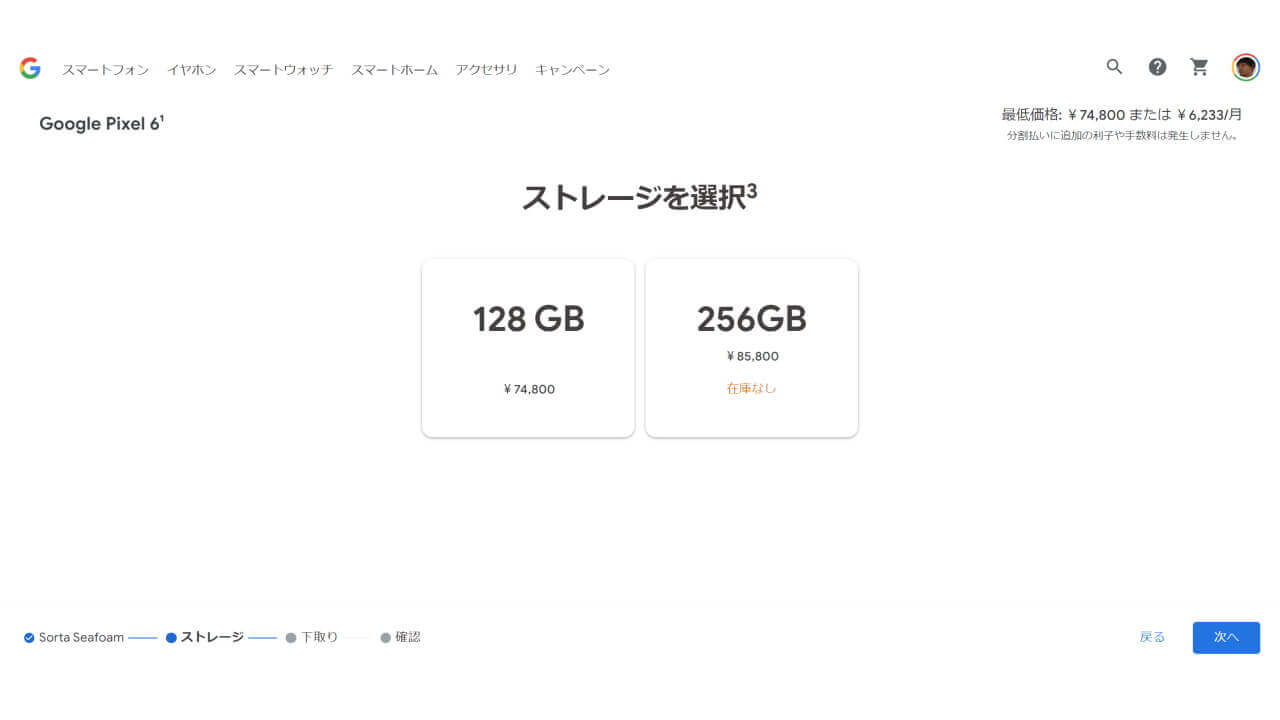Open the スマートホーム menu
Image resolution: width=1280 pixels, height=720 pixels.
click(x=394, y=69)
